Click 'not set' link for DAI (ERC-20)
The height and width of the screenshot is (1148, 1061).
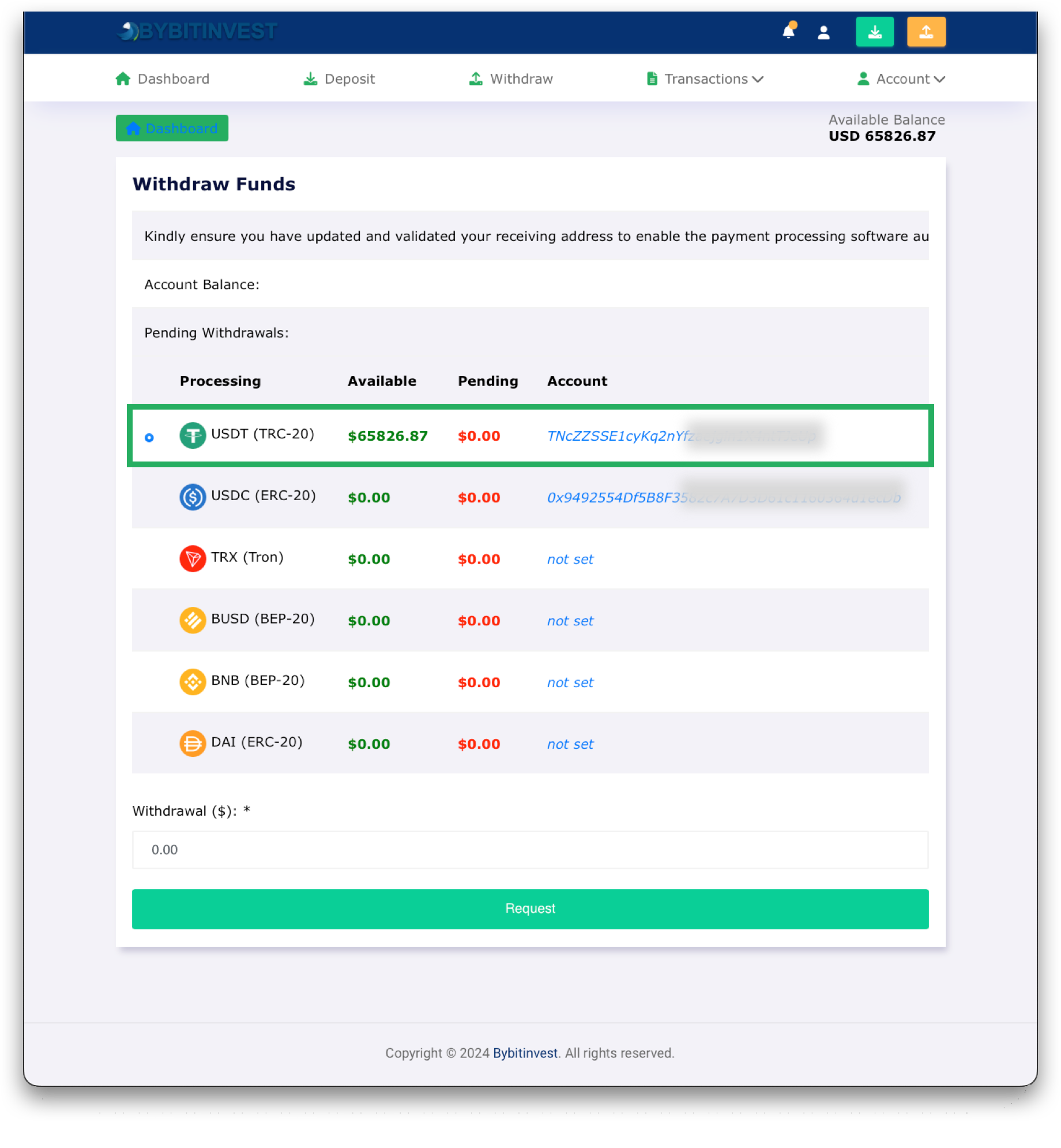(570, 744)
